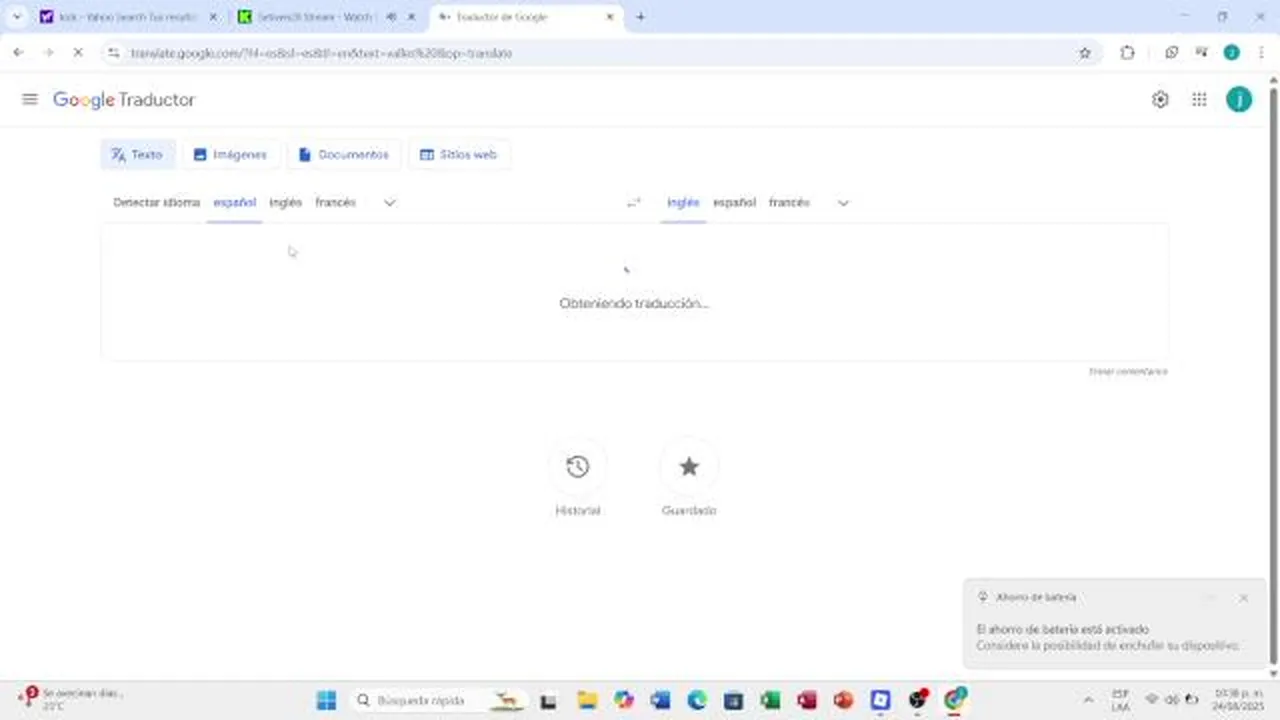Select the Sitios web translation mode
The width and height of the screenshot is (1280, 720).
pyautogui.click(x=459, y=155)
